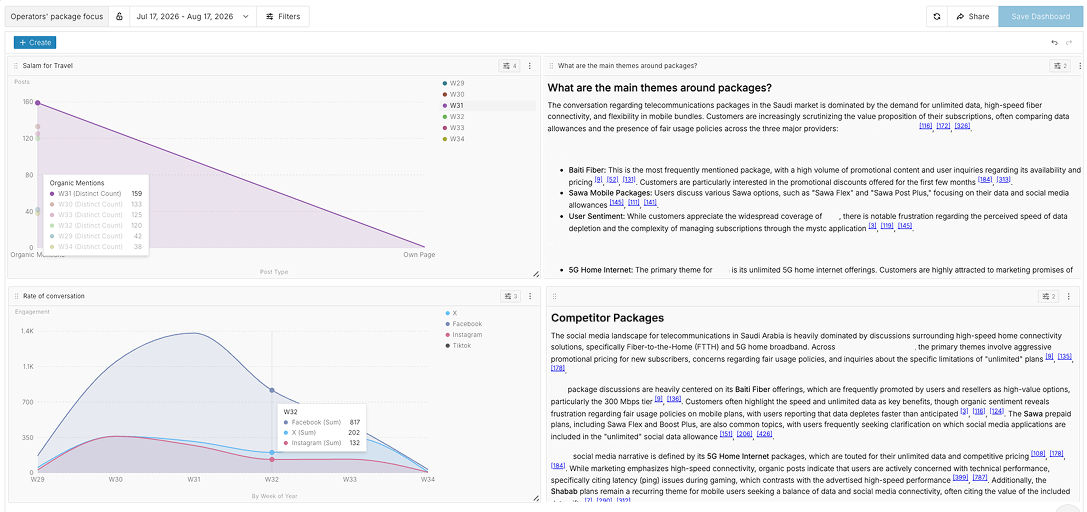Toggle W29 series in the legend

(453, 83)
